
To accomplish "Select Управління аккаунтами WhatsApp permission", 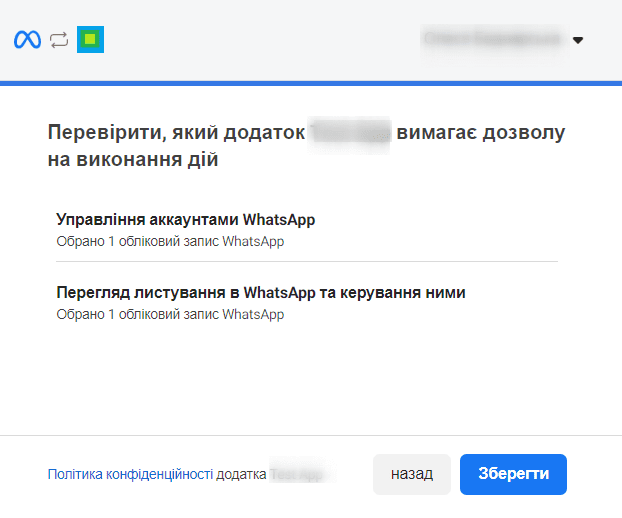I will 186,219.
